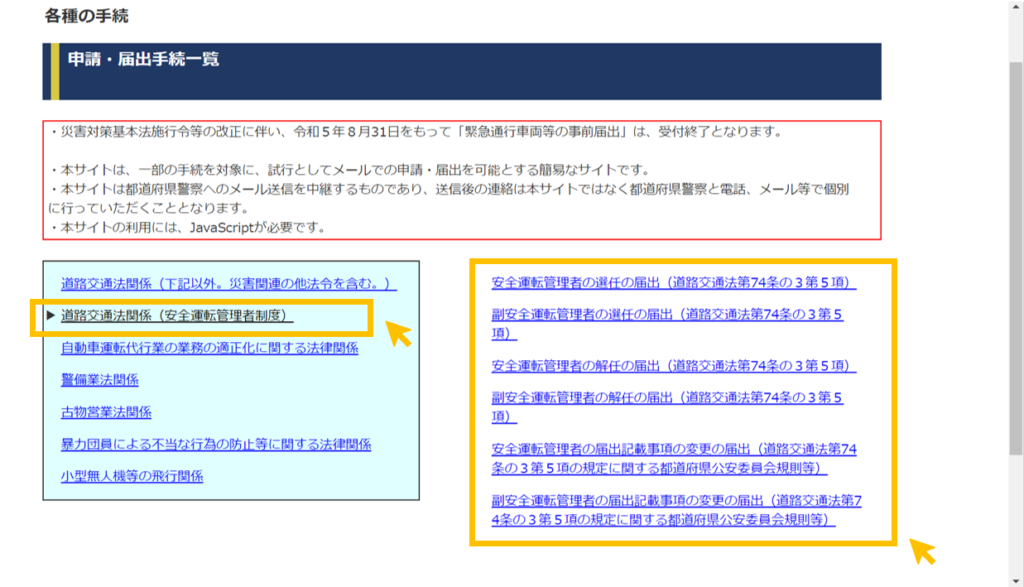Open 警備業法関係 link
Screen dimensions: 1024x587
99,380
